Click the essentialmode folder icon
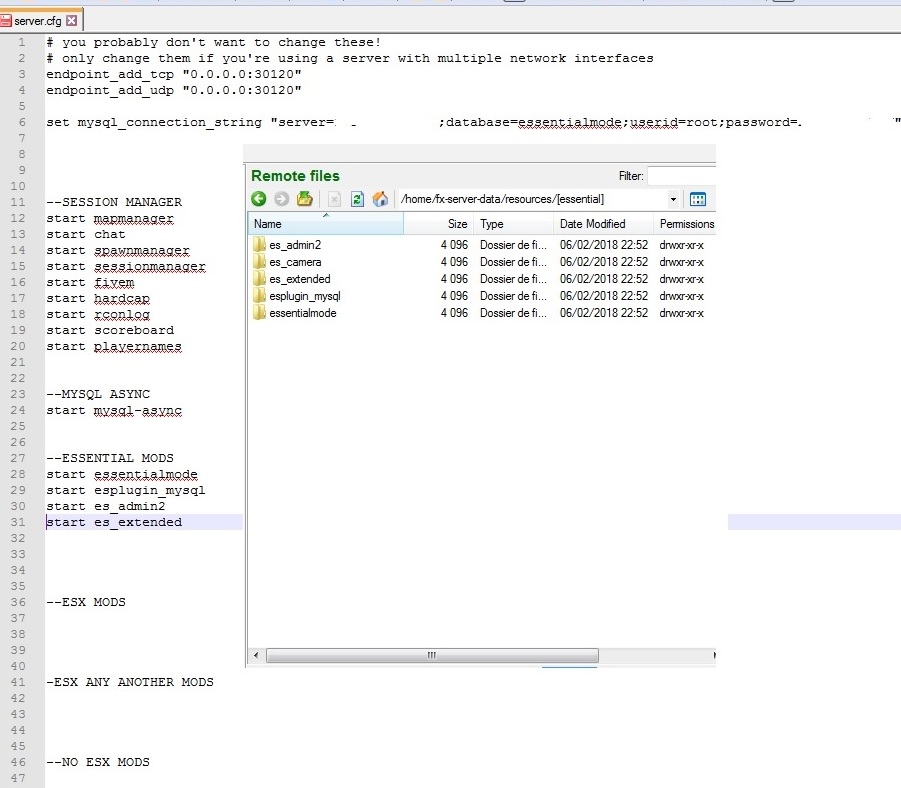This screenshot has height=788, width=901. pos(259,313)
